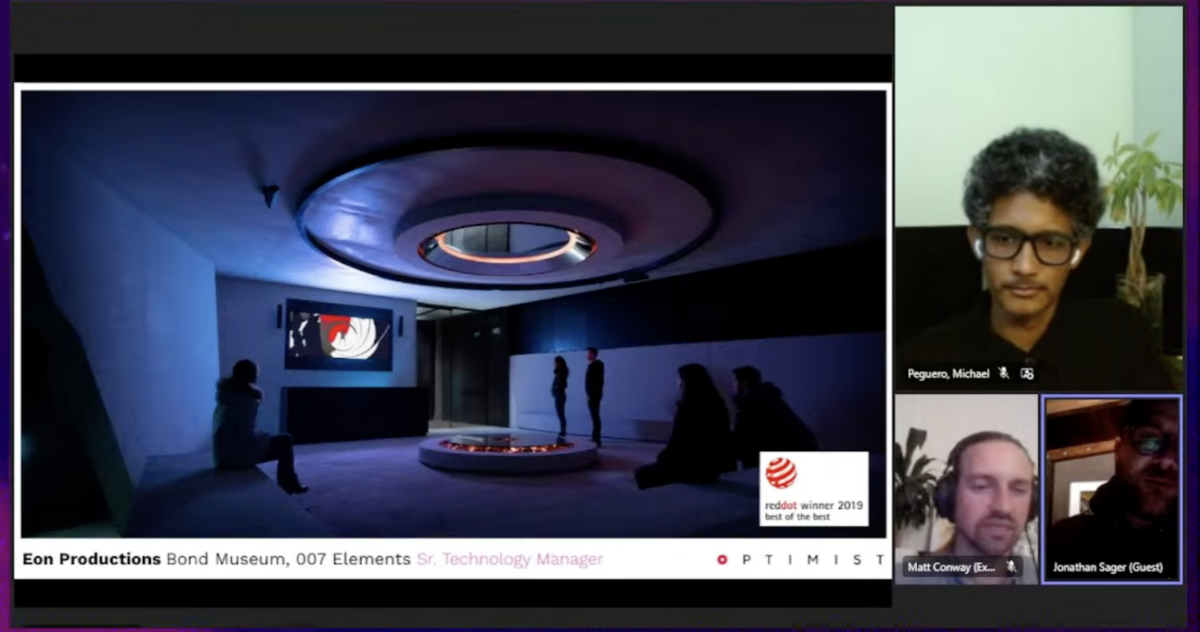Viewport: 1200px width, 632px height.
Task: Click the glowing circular ceiling skylight
Action: [507, 247]
